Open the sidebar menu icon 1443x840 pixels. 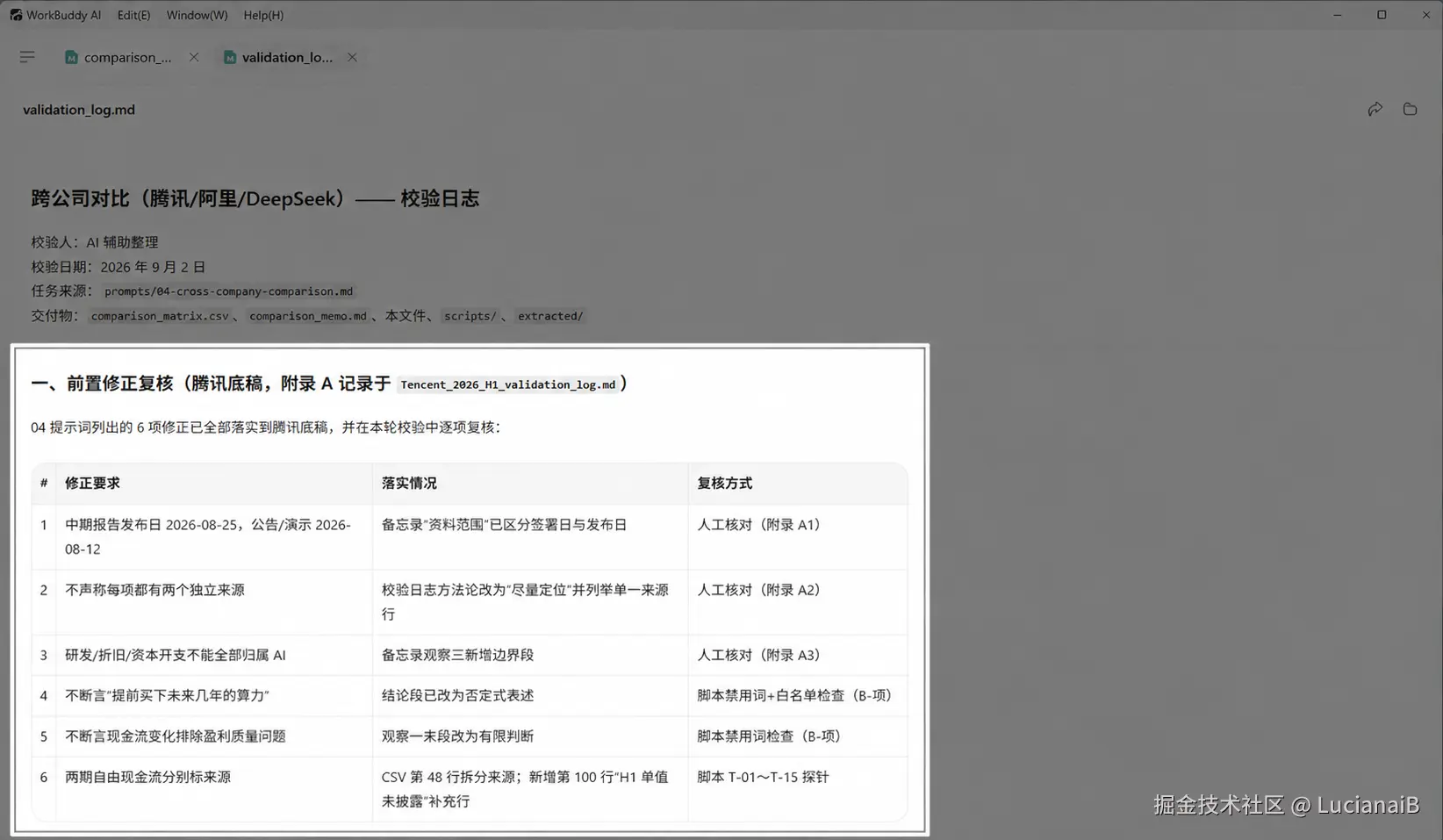[27, 57]
